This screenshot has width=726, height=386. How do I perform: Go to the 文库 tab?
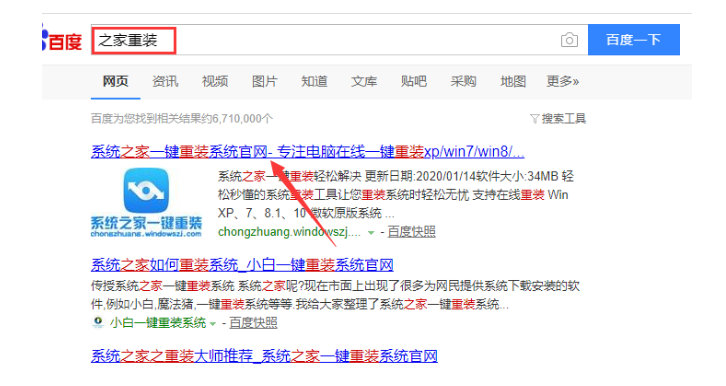point(364,81)
